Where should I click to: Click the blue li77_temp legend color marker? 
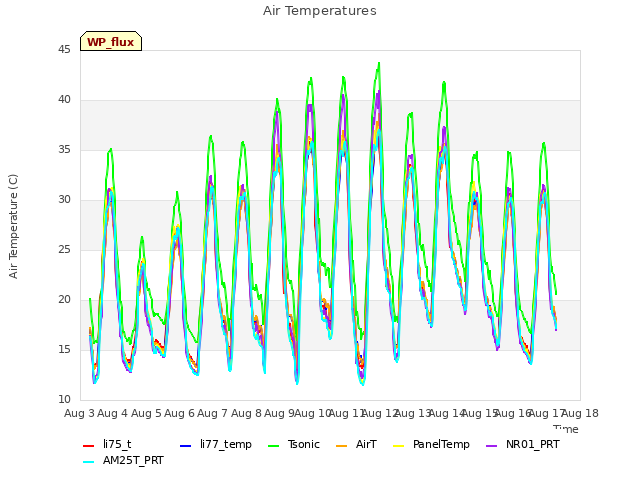[x=185, y=445]
